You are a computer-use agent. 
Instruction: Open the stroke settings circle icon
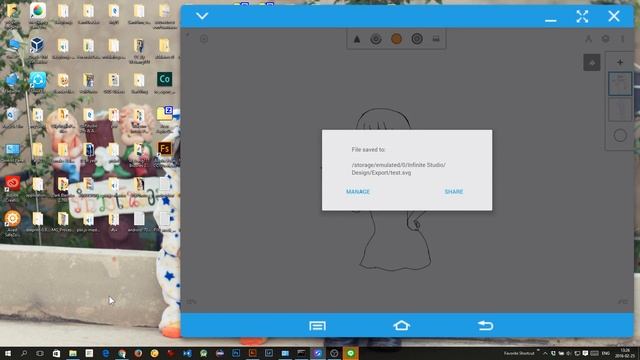click(376, 39)
